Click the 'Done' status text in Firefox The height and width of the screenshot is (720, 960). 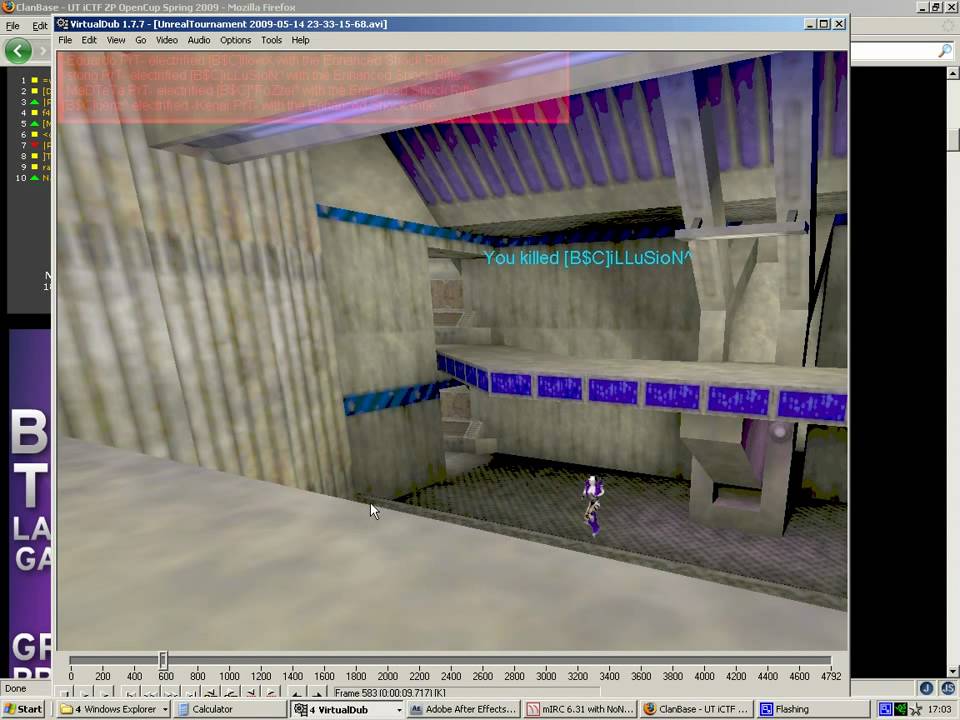[15, 688]
